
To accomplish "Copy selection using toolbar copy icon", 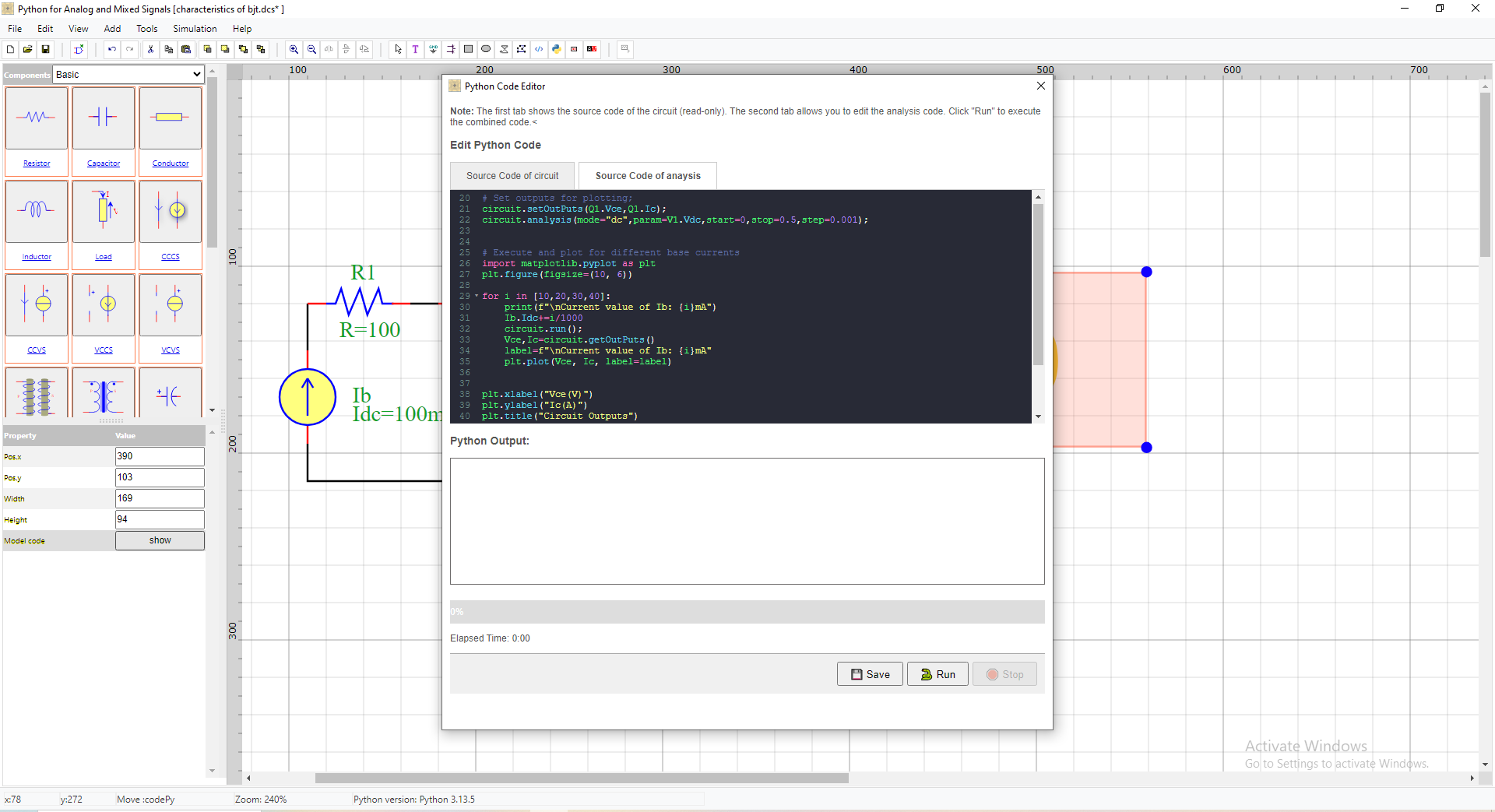I will click(x=168, y=49).
